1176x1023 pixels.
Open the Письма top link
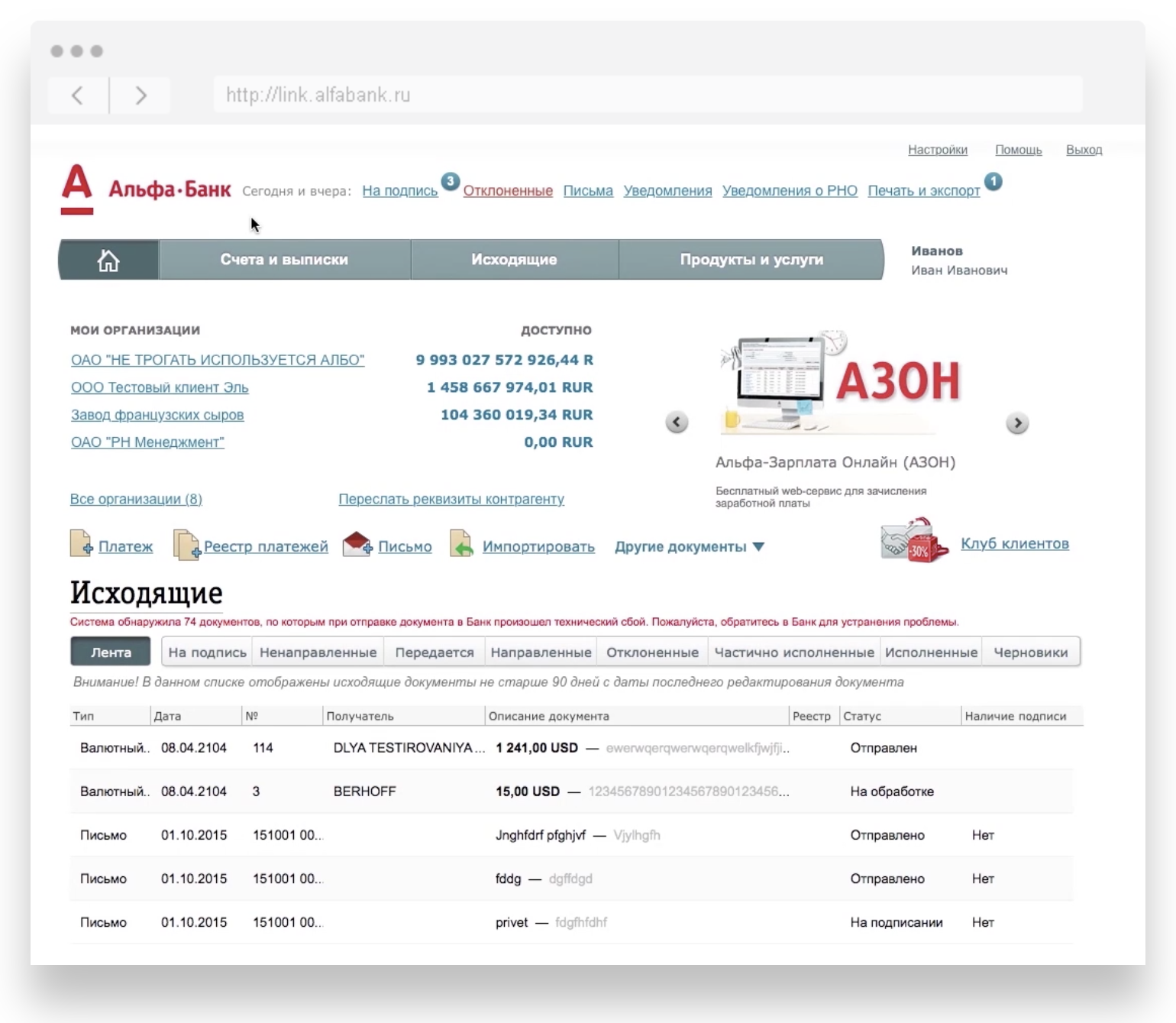588,191
